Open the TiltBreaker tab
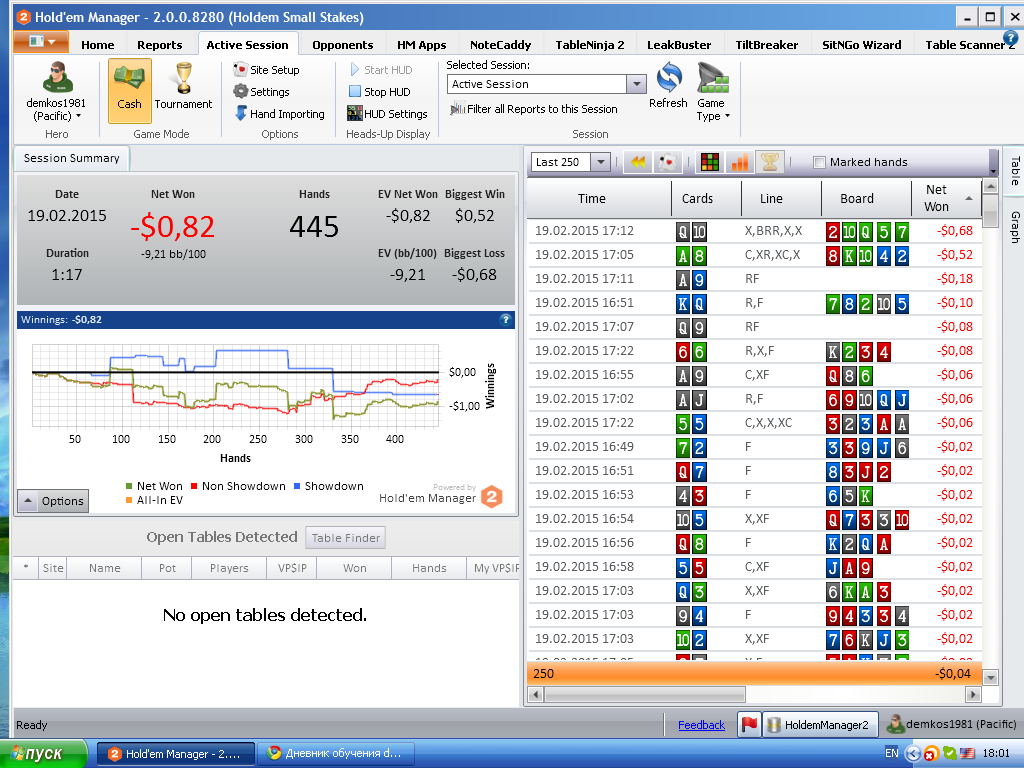The width and height of the screenshot is (1024, 768). (x=767, y=45)
